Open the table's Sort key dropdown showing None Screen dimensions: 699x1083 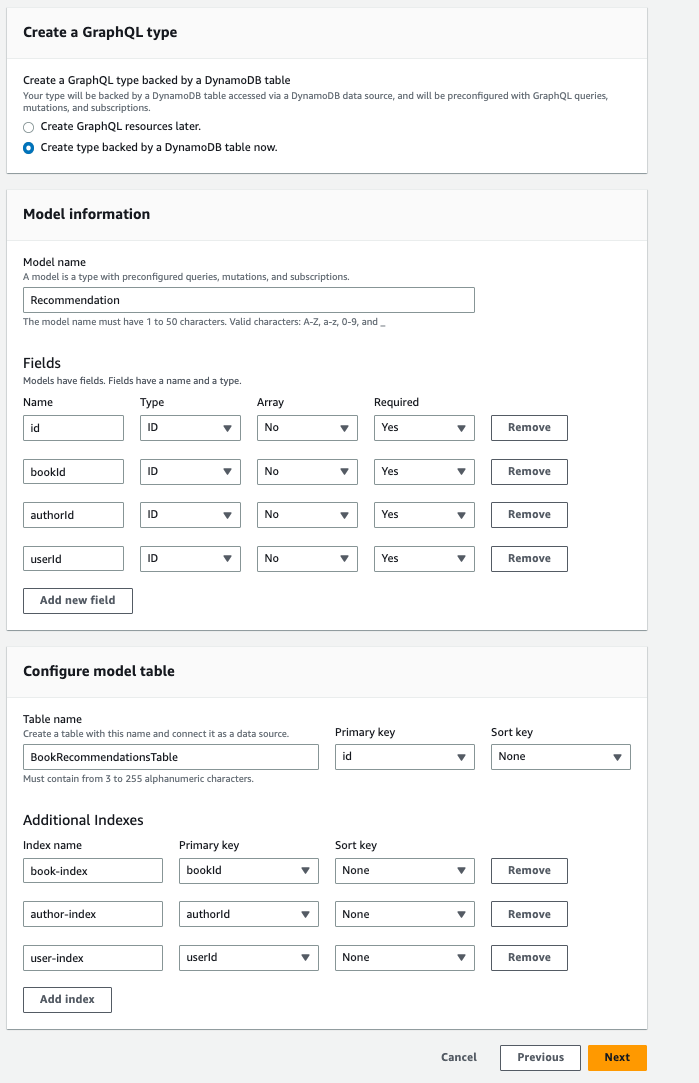(560, 756)
